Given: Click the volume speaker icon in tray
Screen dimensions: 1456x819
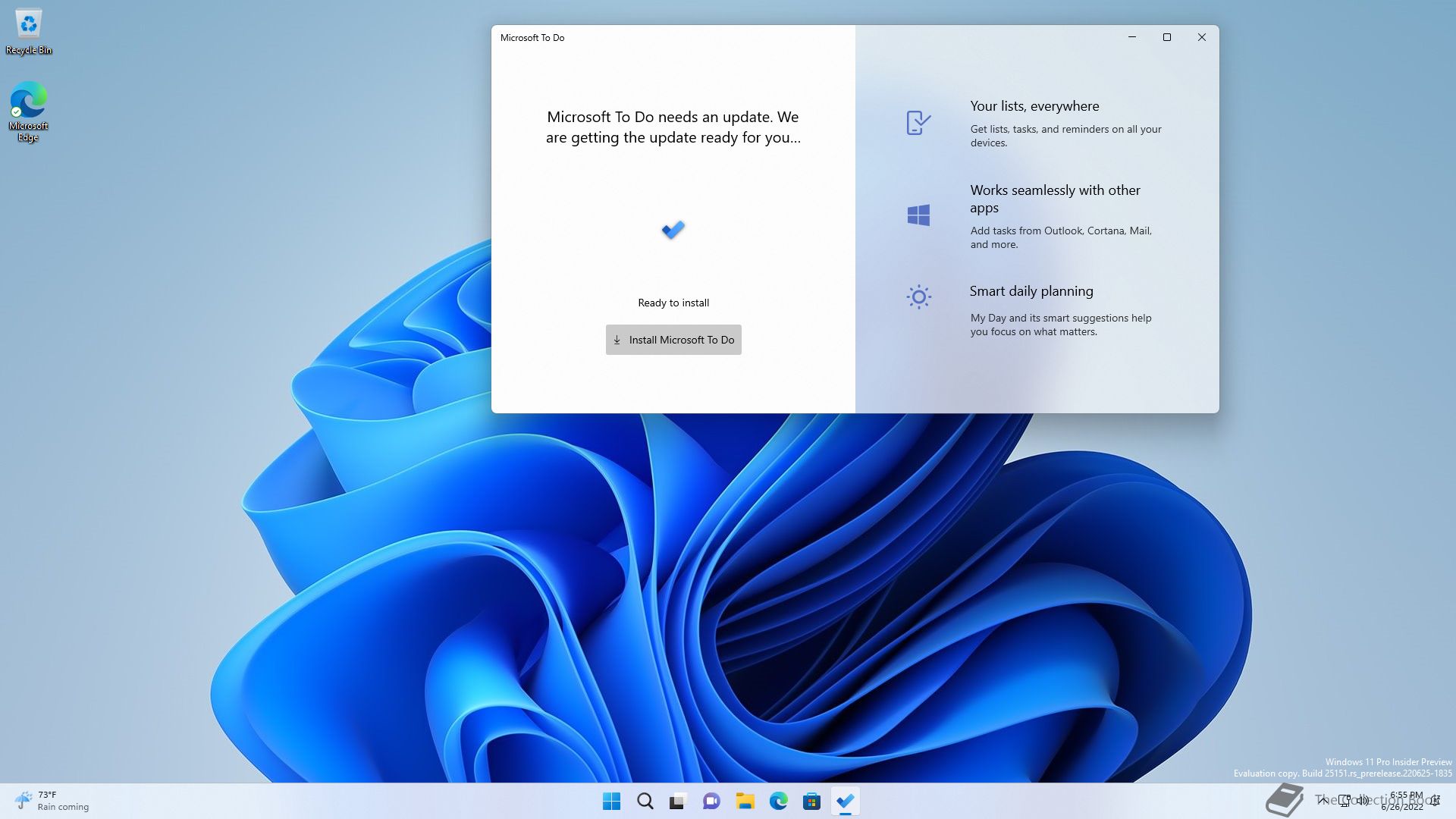Looking at the screenshot, I should [1363, 800].
